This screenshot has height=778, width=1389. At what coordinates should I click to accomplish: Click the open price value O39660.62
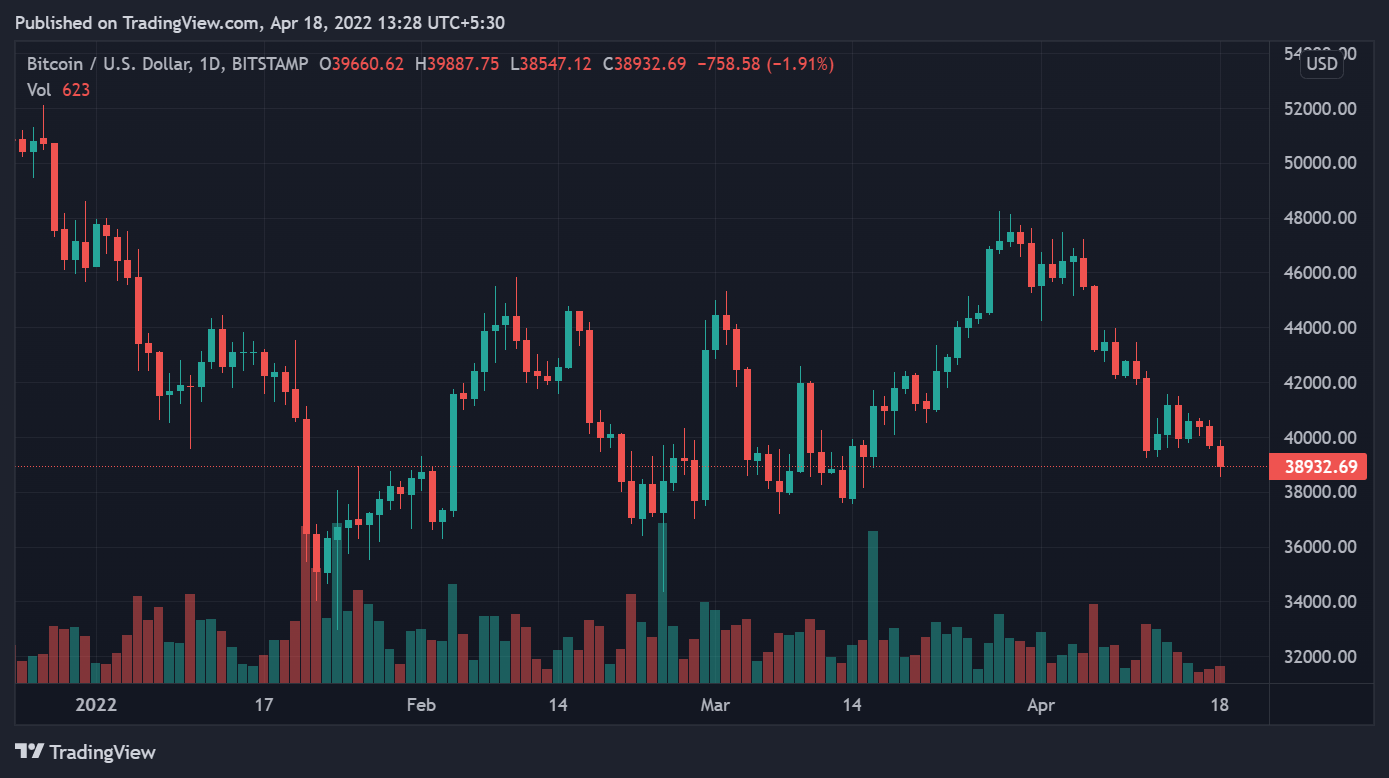point(361,64)
